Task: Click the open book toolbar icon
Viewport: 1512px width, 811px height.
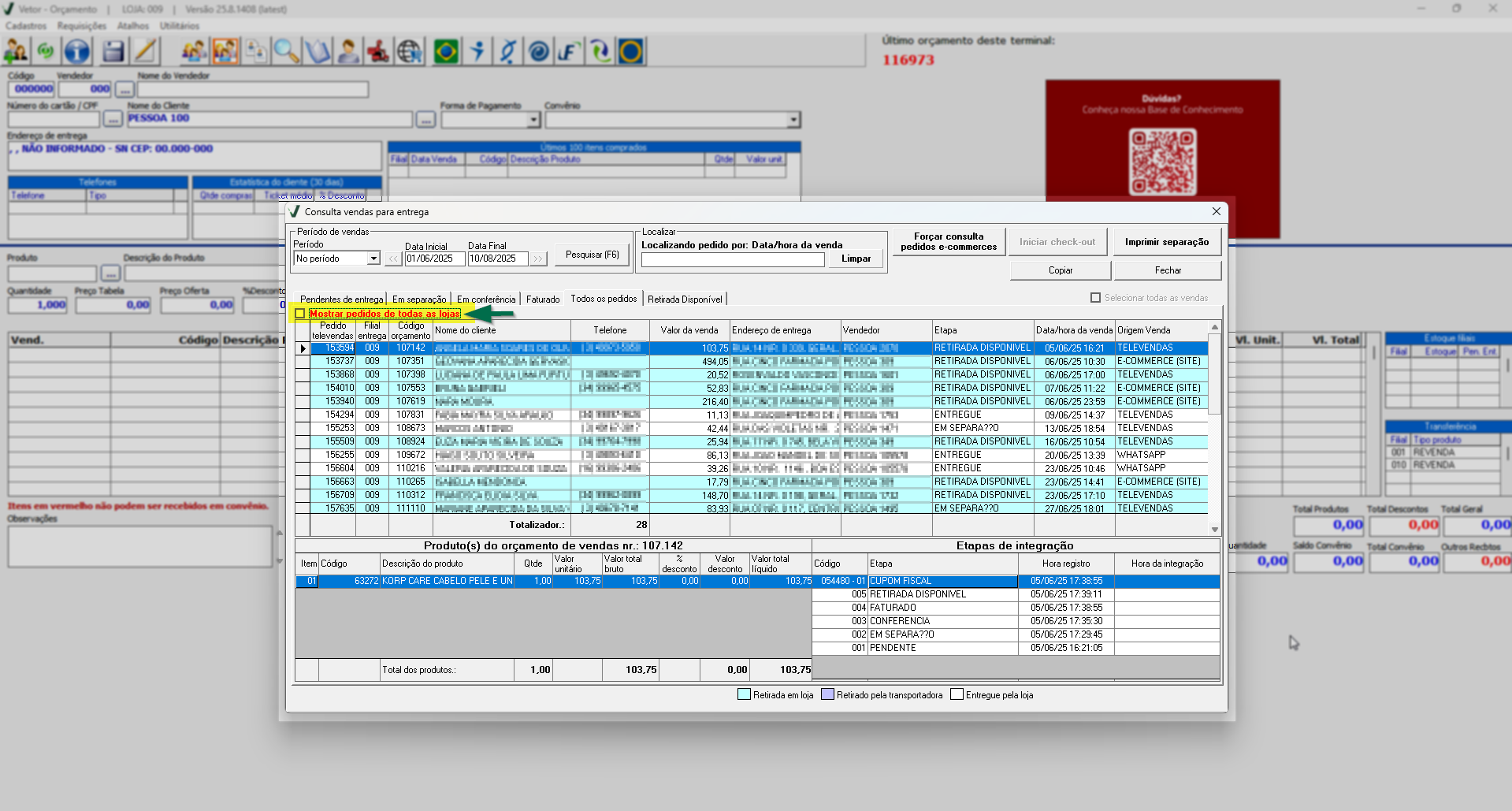Action: 317,52
